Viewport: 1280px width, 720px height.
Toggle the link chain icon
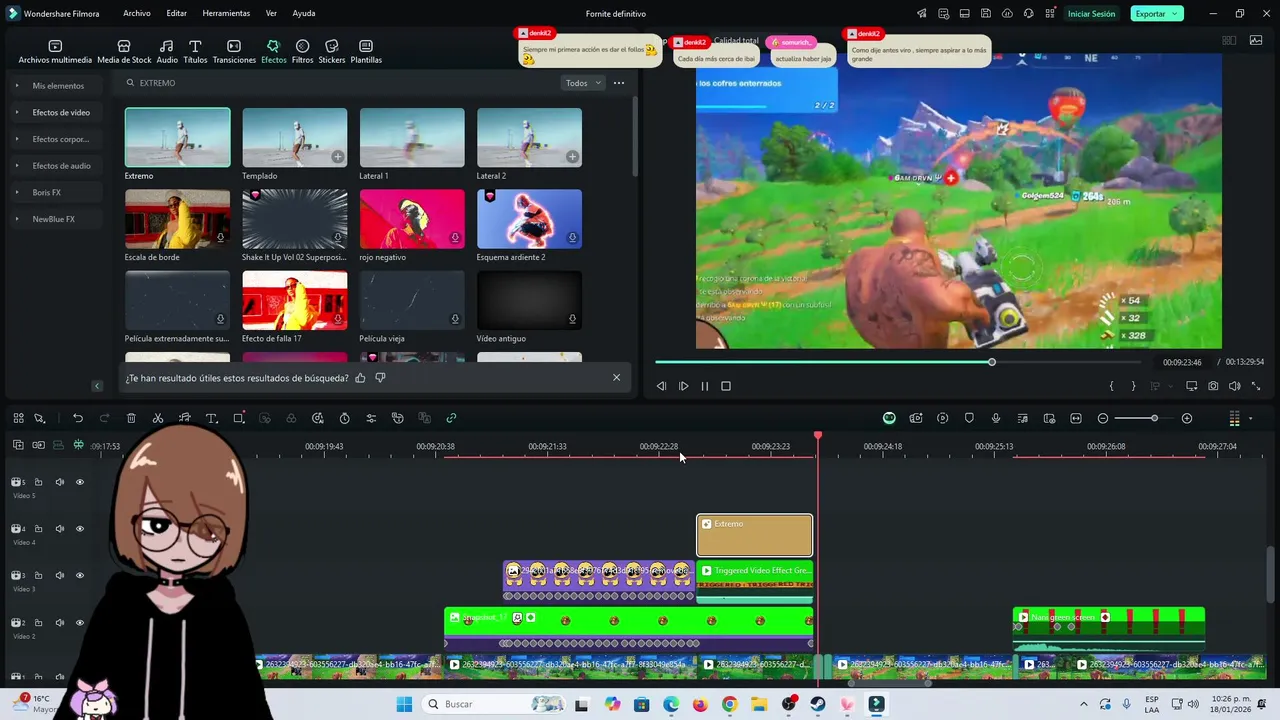click(451, 418)
